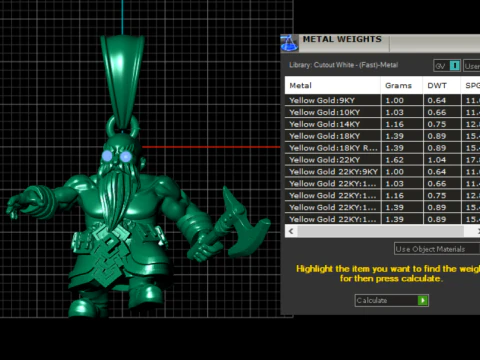
Task: Select the Yellow Gold:10KY row
Action: point(382,112)
